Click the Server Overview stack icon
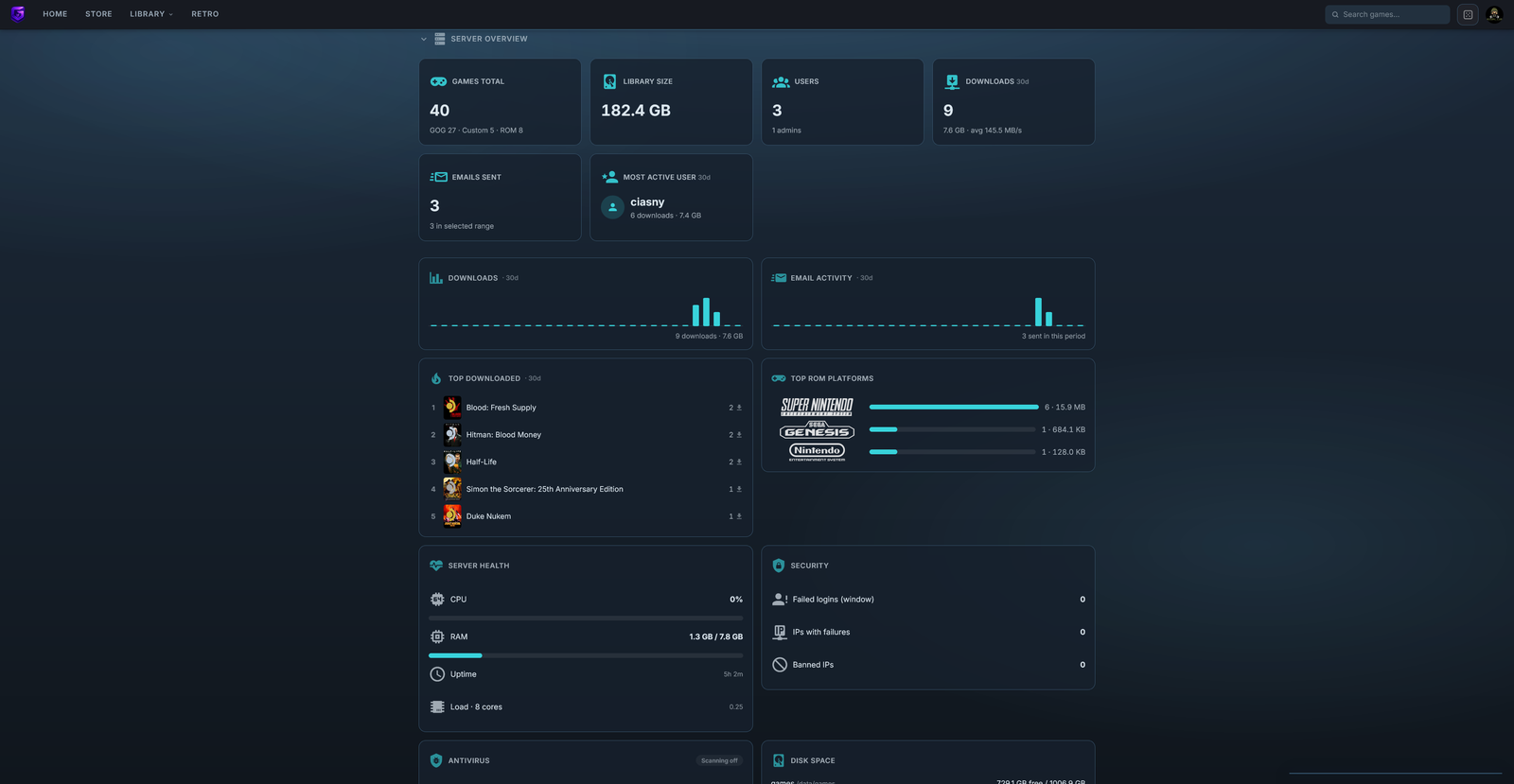This screenshot has width=1514, height=784. 440,39
